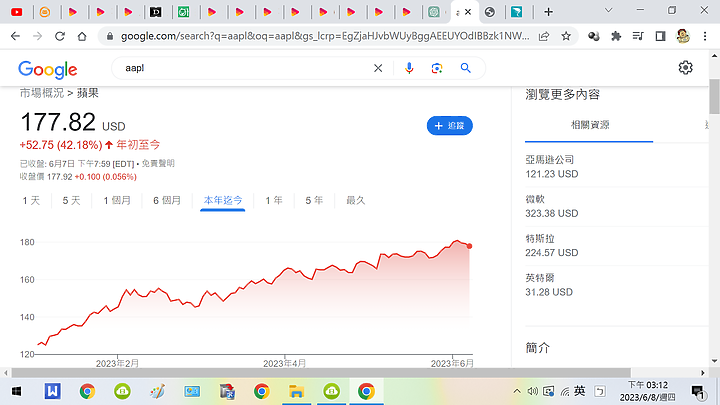Screen dimensions: 720x405
Task: Close the current aapl tab
Action: click(x=468, y=12)
